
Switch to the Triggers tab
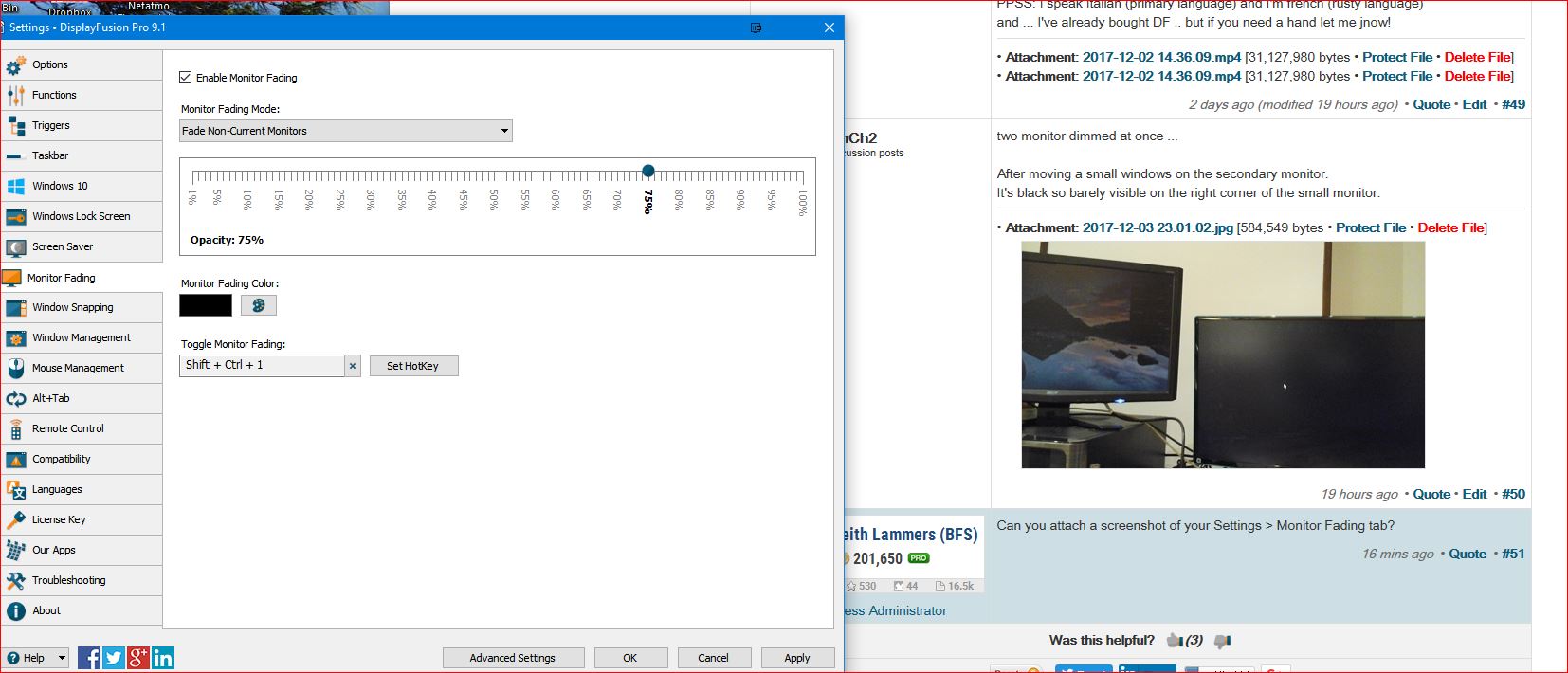pos(51,125)
